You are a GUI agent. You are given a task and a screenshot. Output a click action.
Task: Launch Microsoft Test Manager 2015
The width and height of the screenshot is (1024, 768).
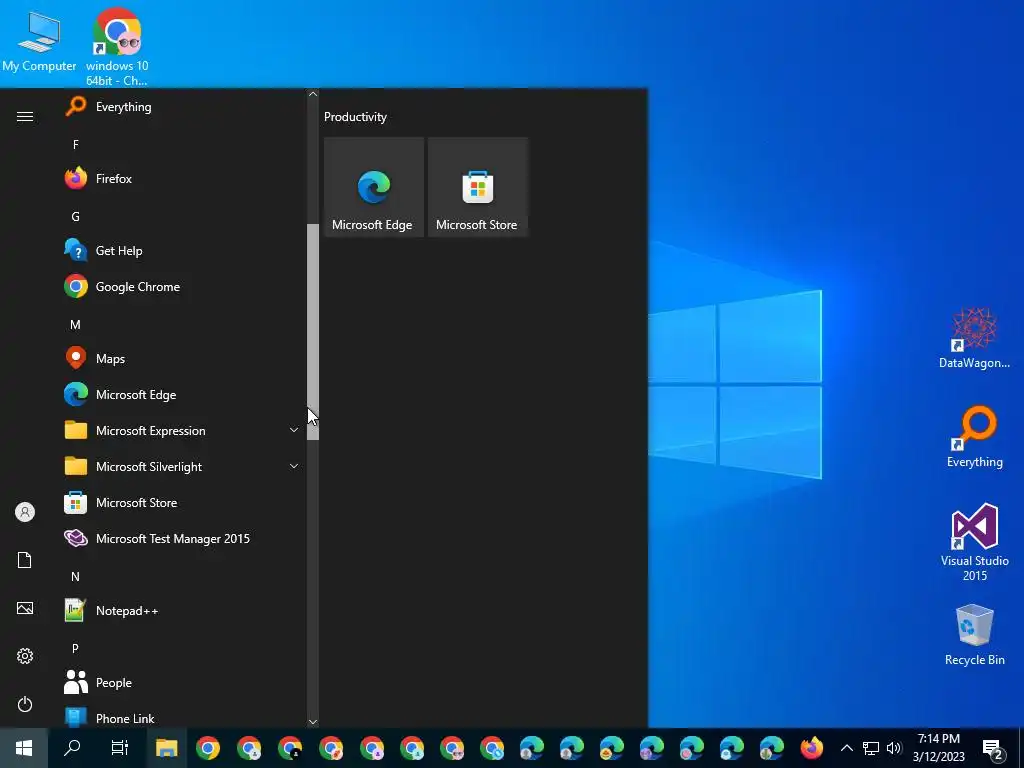click(181, 539)
